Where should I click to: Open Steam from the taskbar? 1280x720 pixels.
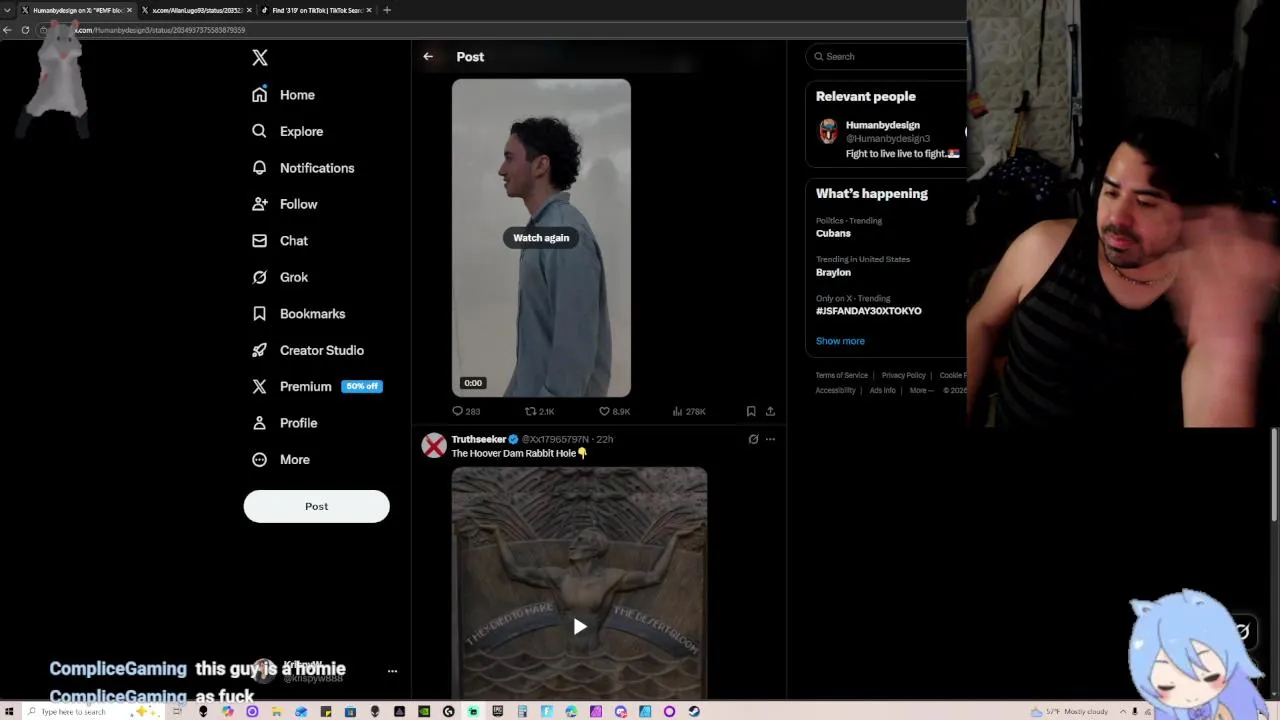694,711
